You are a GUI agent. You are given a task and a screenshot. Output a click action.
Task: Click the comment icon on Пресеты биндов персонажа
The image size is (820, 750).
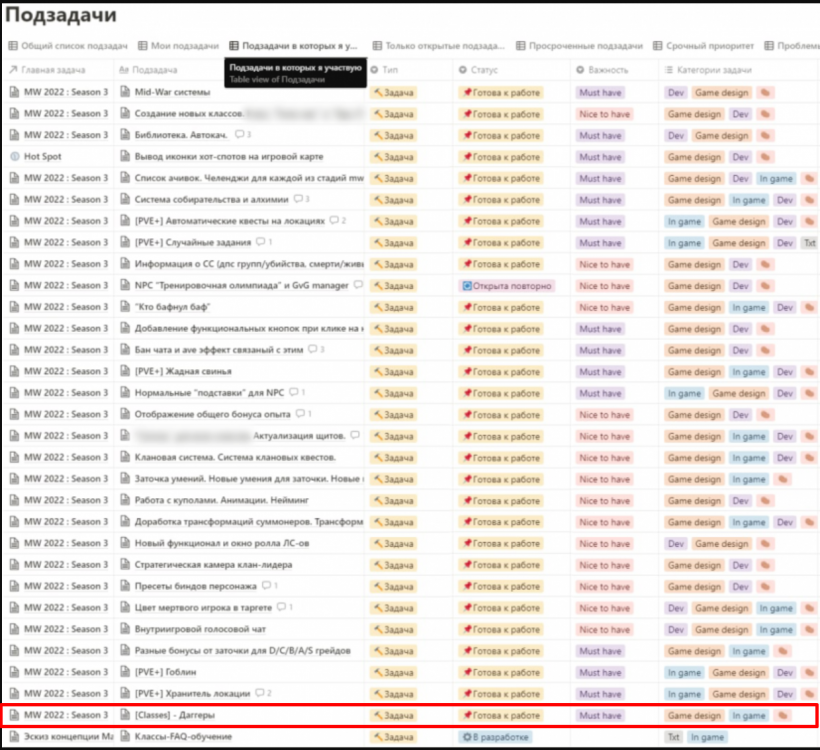[266, 586]
